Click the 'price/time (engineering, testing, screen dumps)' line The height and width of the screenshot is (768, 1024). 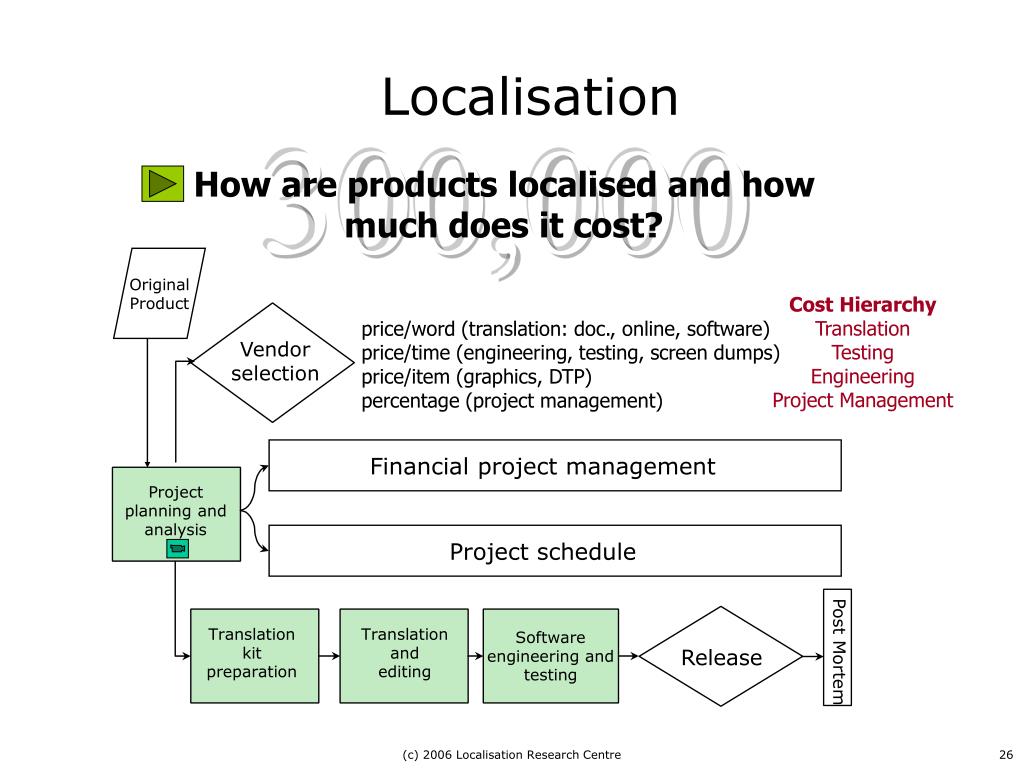(x=571, y=353)
